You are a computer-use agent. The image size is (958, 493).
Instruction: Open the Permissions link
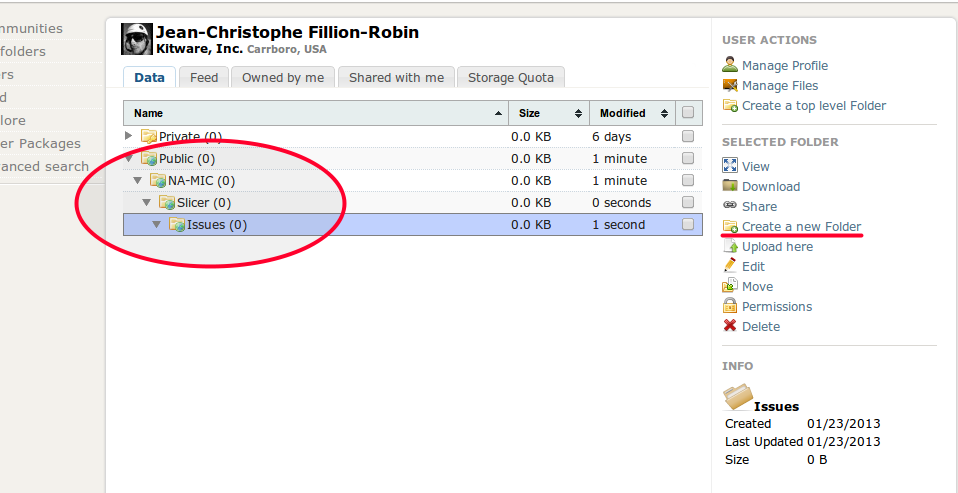tap(776, 307)
